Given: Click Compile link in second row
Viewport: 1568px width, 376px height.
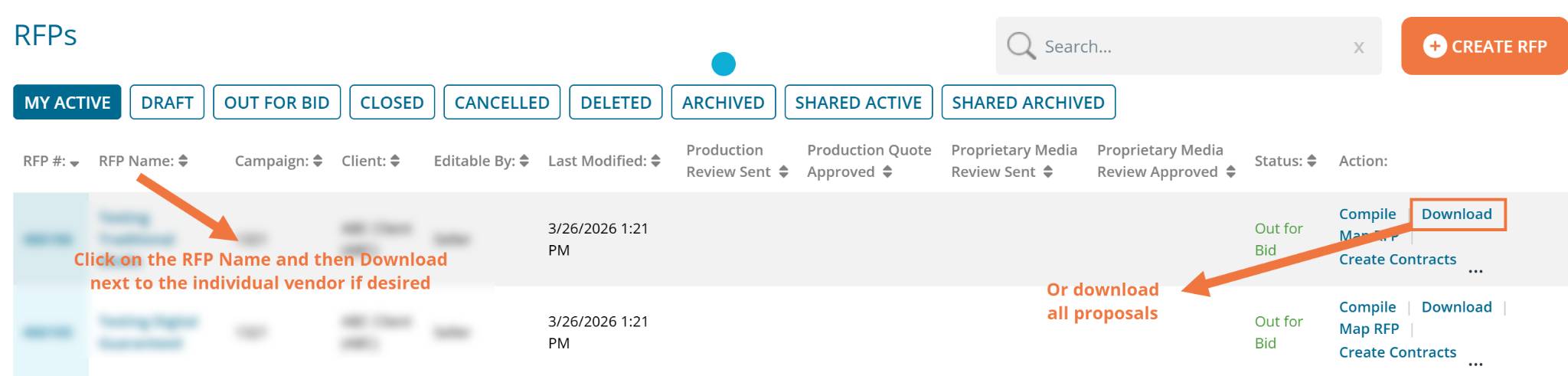Looking at the screenshot, I should pyautogui.click(x=1367, y=307).
